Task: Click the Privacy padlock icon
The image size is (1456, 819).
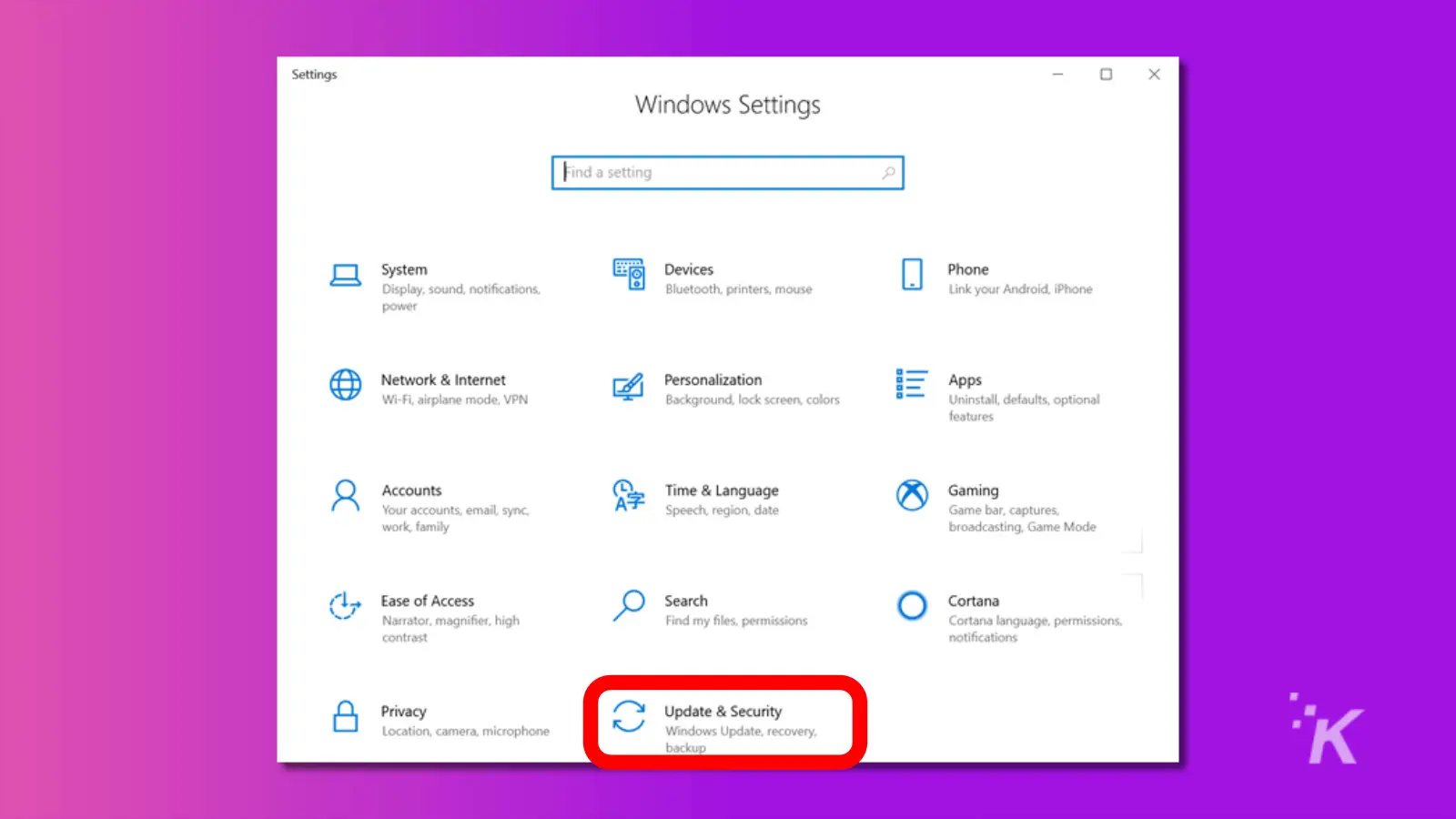Action: point(345,717)
